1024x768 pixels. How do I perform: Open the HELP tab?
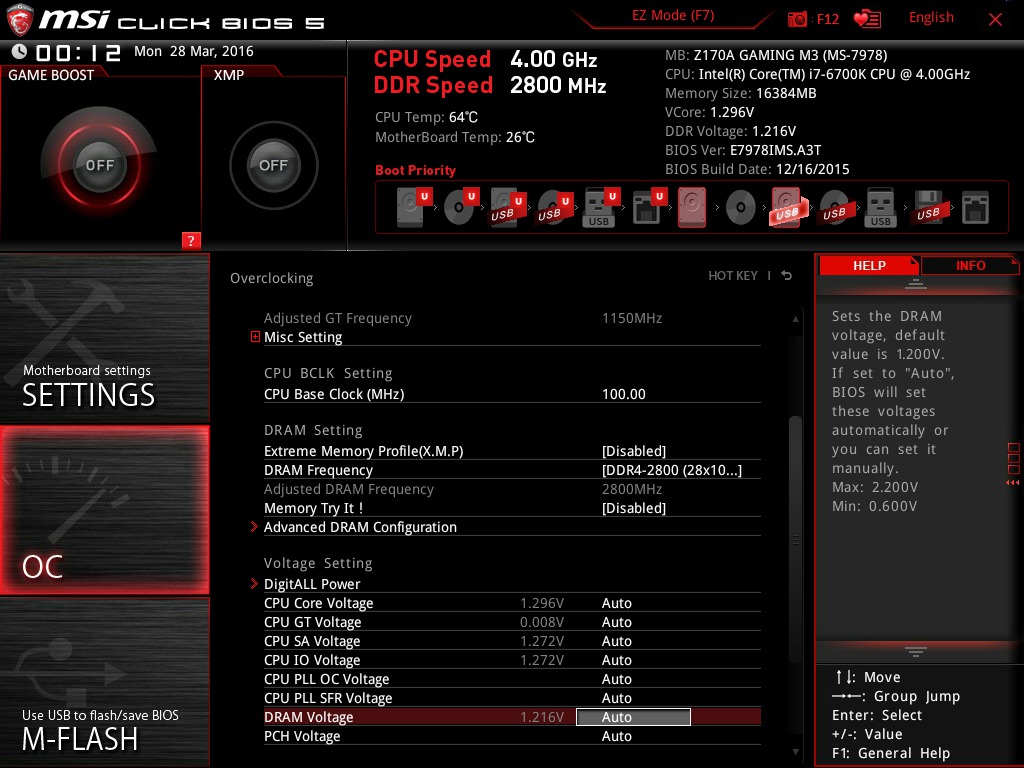coord(868,265)
